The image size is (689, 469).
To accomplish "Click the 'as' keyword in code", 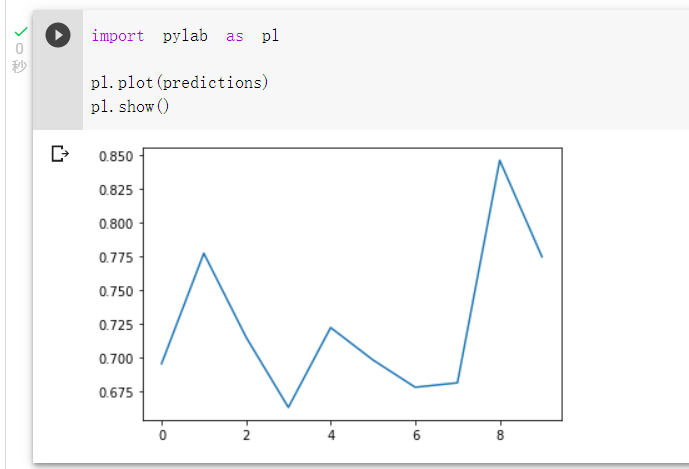I will click(x=235, y=36).
